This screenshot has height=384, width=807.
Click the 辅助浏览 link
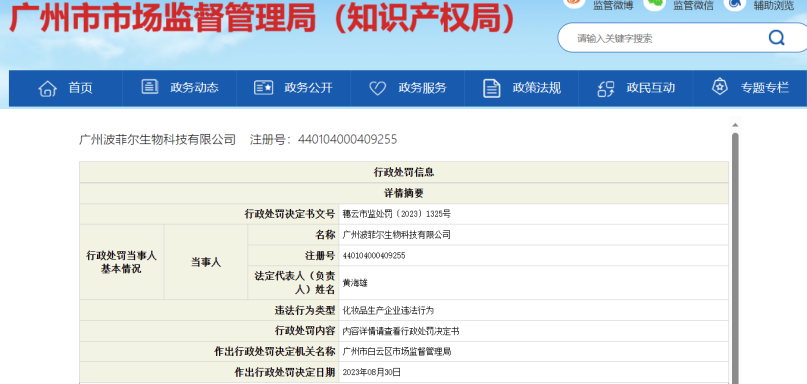(774, 6)
